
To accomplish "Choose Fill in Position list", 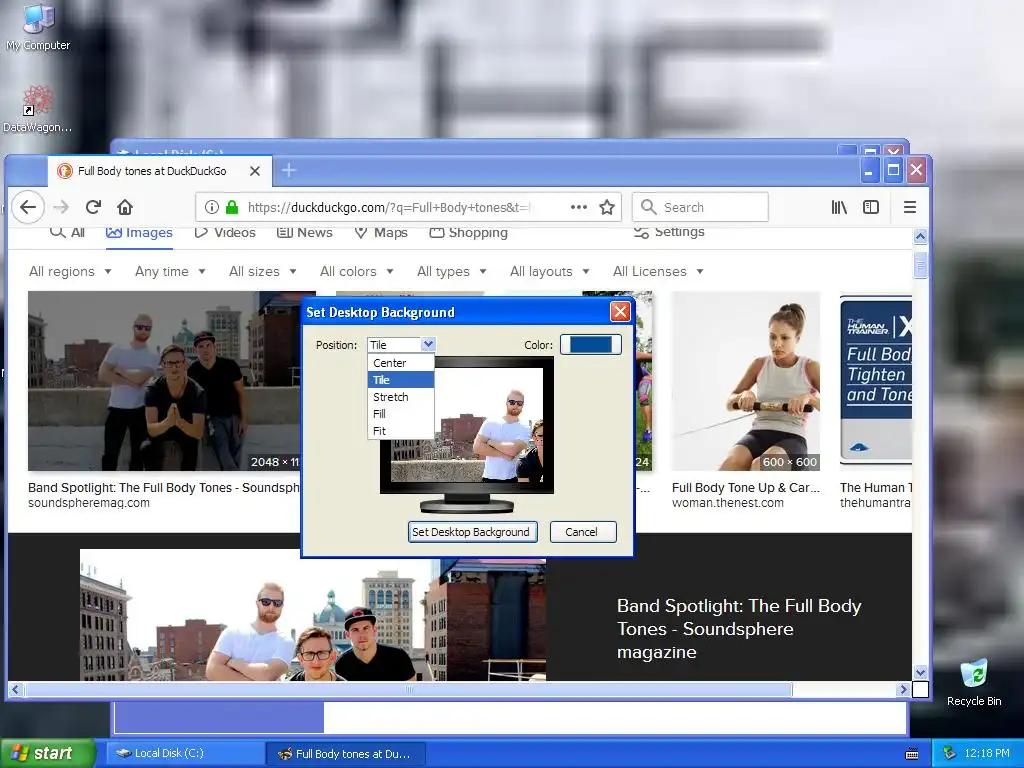I will click(401, 414).
